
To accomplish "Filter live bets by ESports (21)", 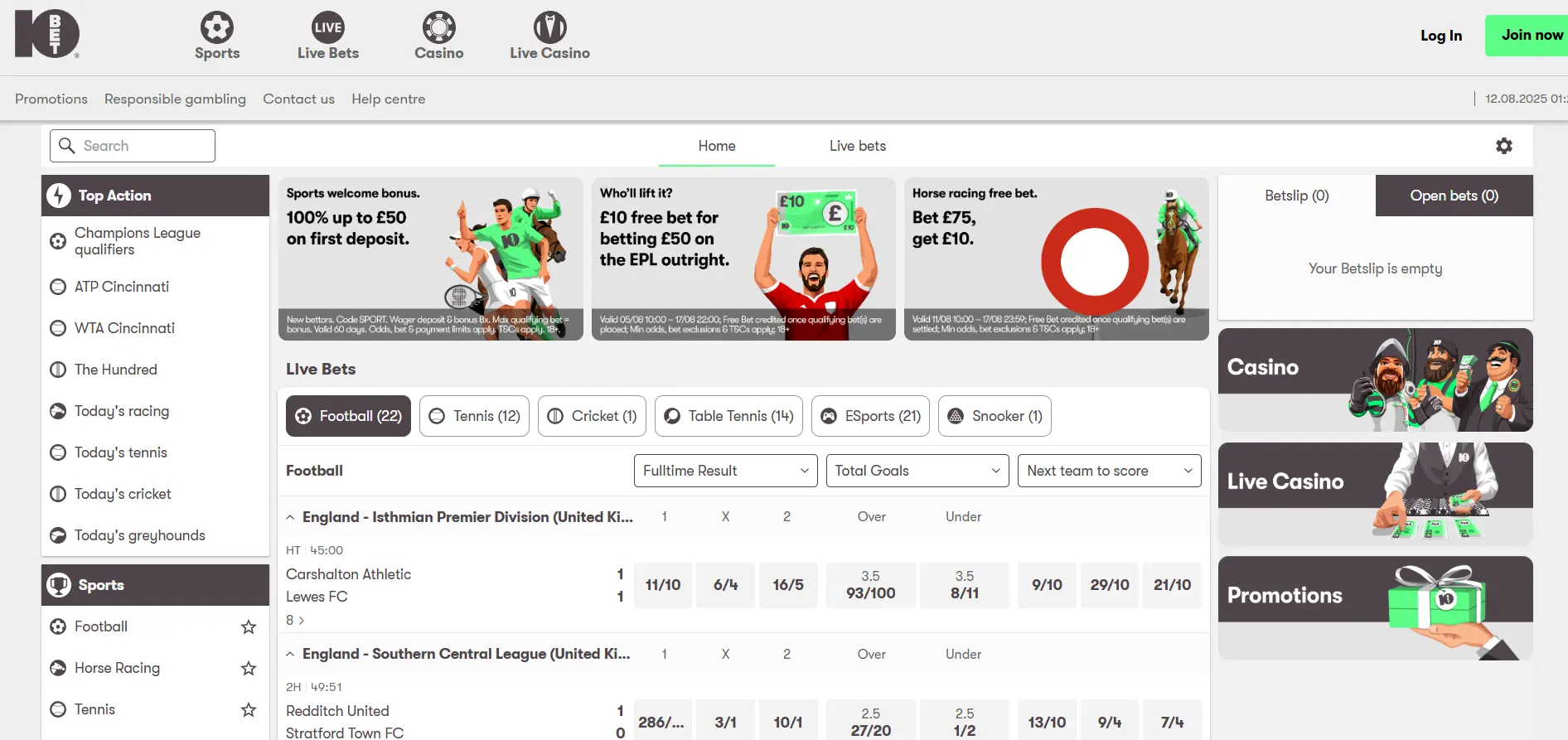I will pos(870,416).
